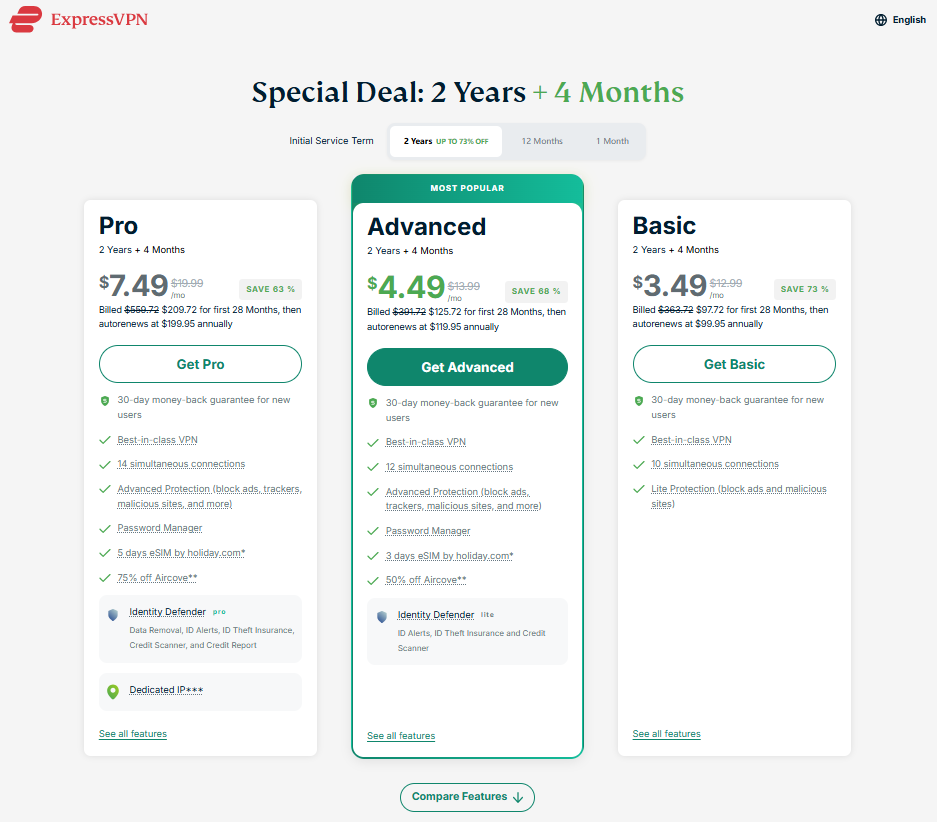Select the 2 Years service term
Viewport: 937px width, 822px height.
tap(445, 141)
